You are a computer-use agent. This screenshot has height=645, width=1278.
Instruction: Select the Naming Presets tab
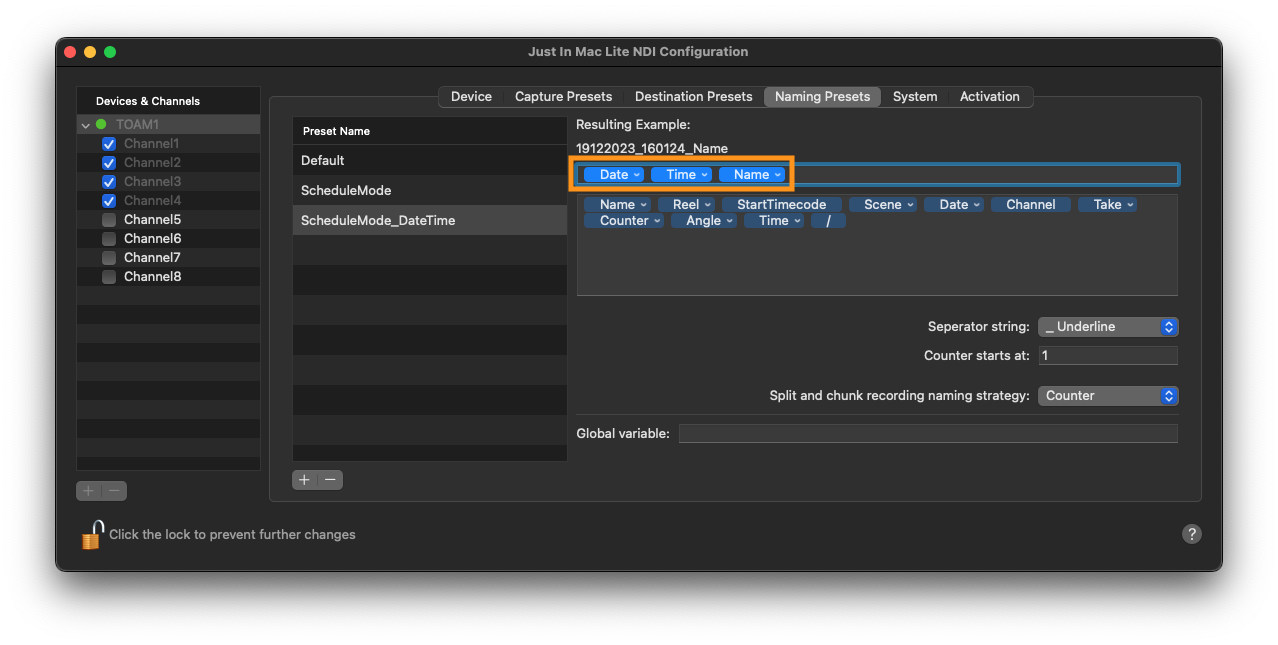pyautogui.click(x=823, y=97)
